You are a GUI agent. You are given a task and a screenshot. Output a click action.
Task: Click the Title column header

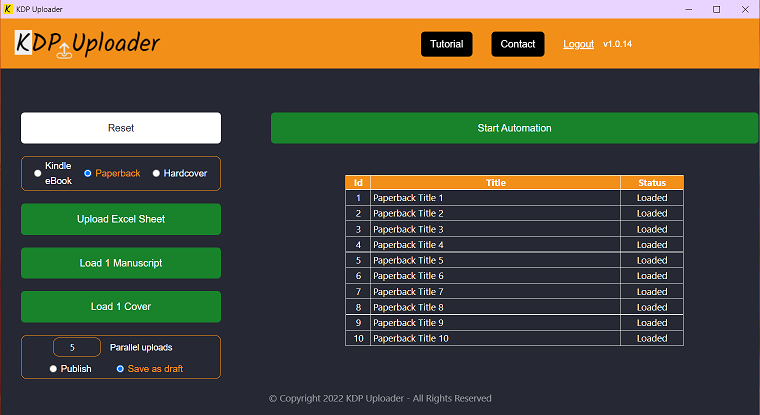495,183
